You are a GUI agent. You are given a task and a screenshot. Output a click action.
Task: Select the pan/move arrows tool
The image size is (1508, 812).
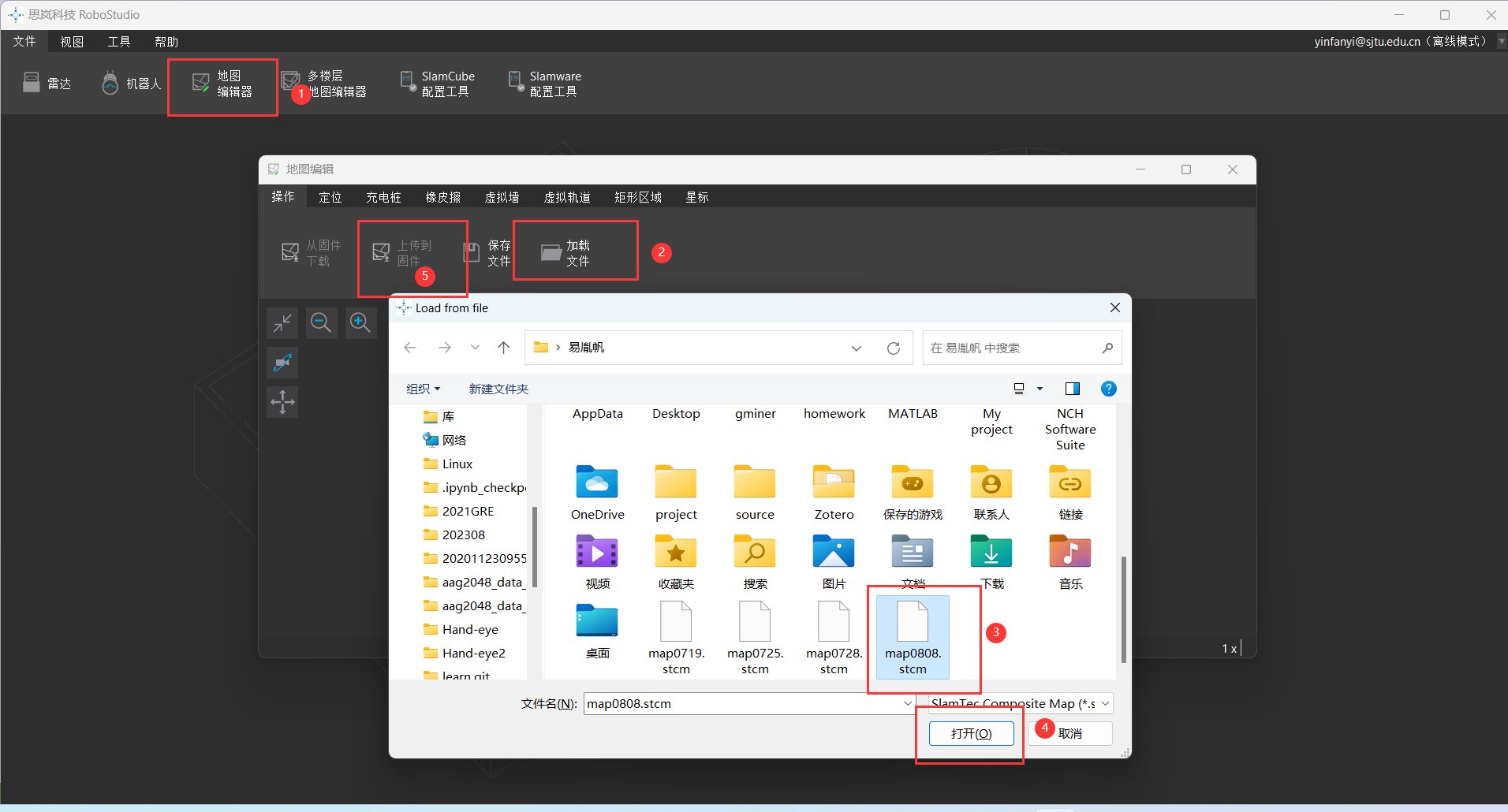pyautogui.click(x=282, y=402)
